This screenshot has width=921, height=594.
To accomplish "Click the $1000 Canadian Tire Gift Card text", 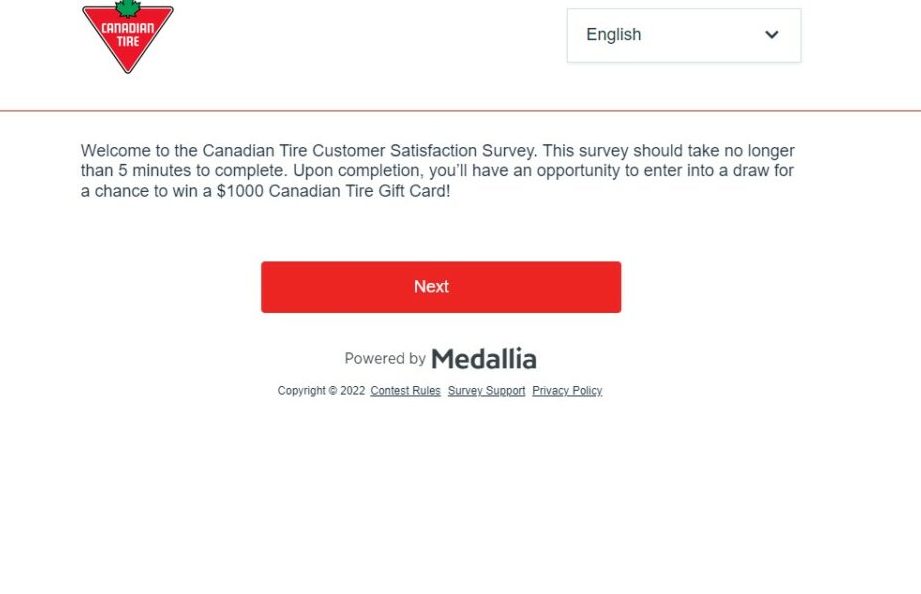I will [332, 191].
